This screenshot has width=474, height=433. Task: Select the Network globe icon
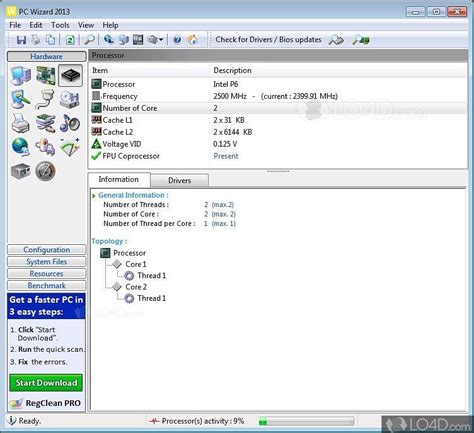21,147
